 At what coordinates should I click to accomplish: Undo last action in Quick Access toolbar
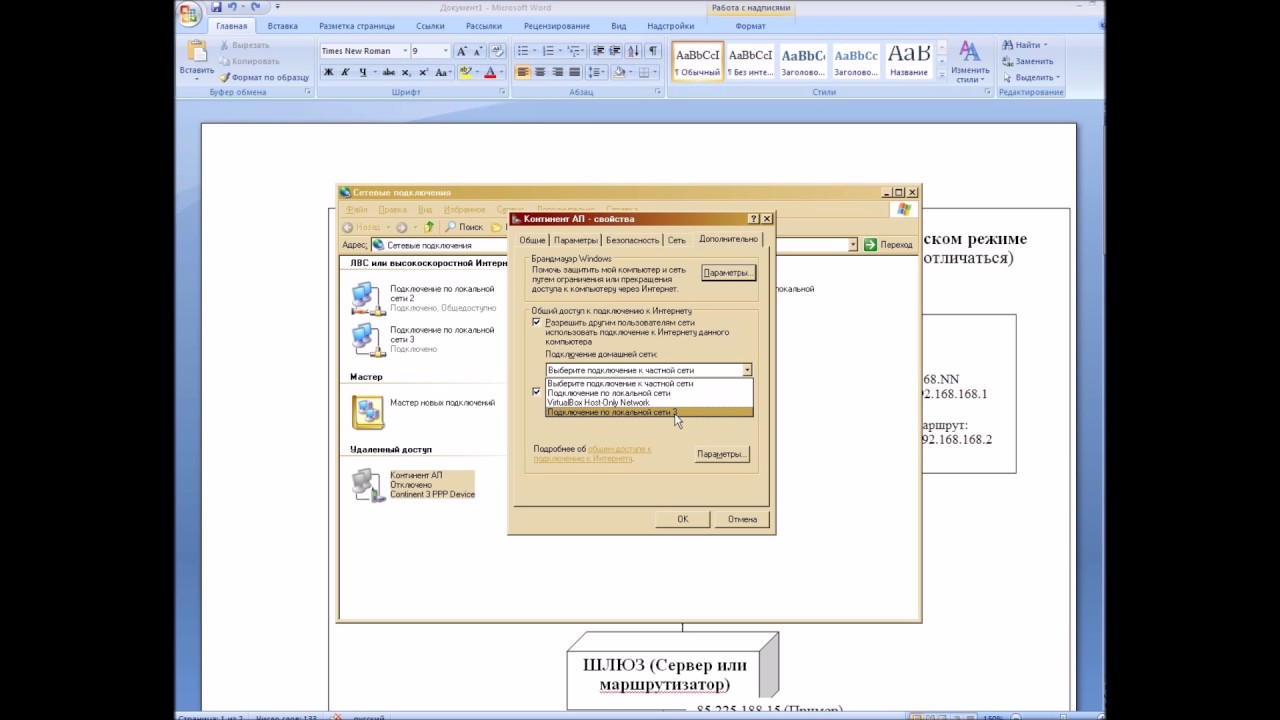(232, 7)
